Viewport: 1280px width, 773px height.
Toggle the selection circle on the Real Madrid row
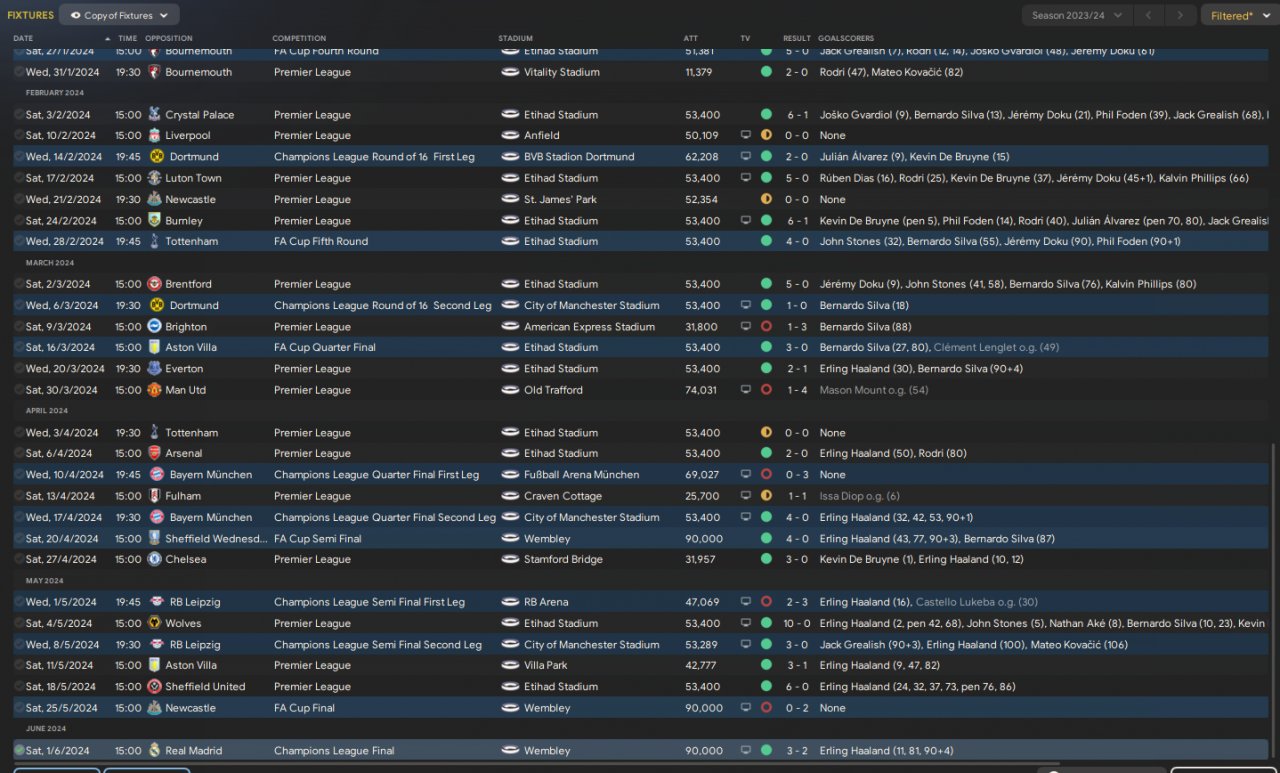pos(19,751)
